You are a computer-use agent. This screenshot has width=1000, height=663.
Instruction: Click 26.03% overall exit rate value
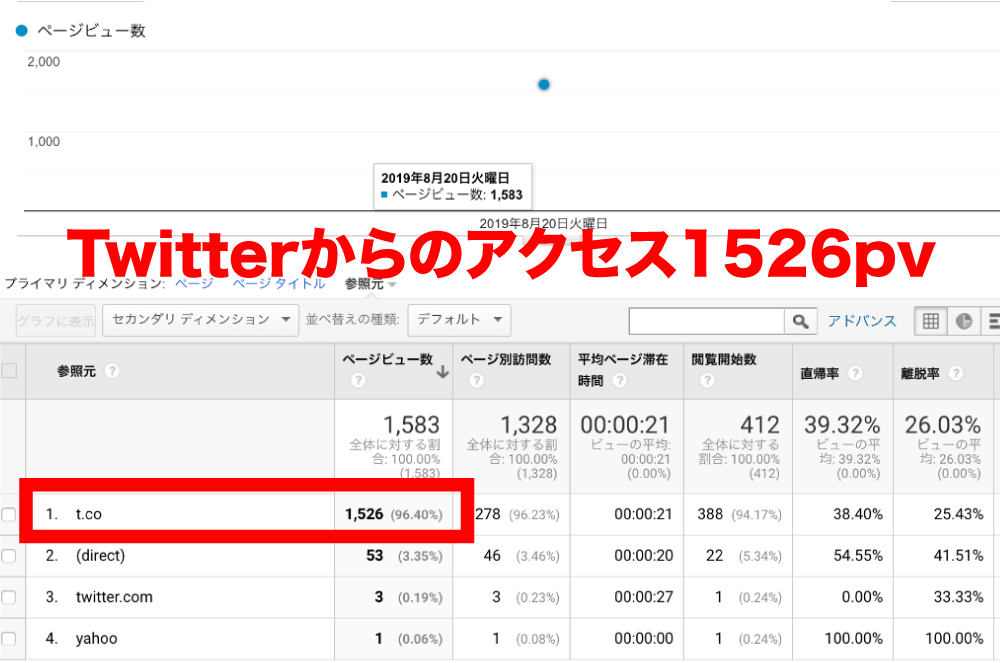point(943,425)
